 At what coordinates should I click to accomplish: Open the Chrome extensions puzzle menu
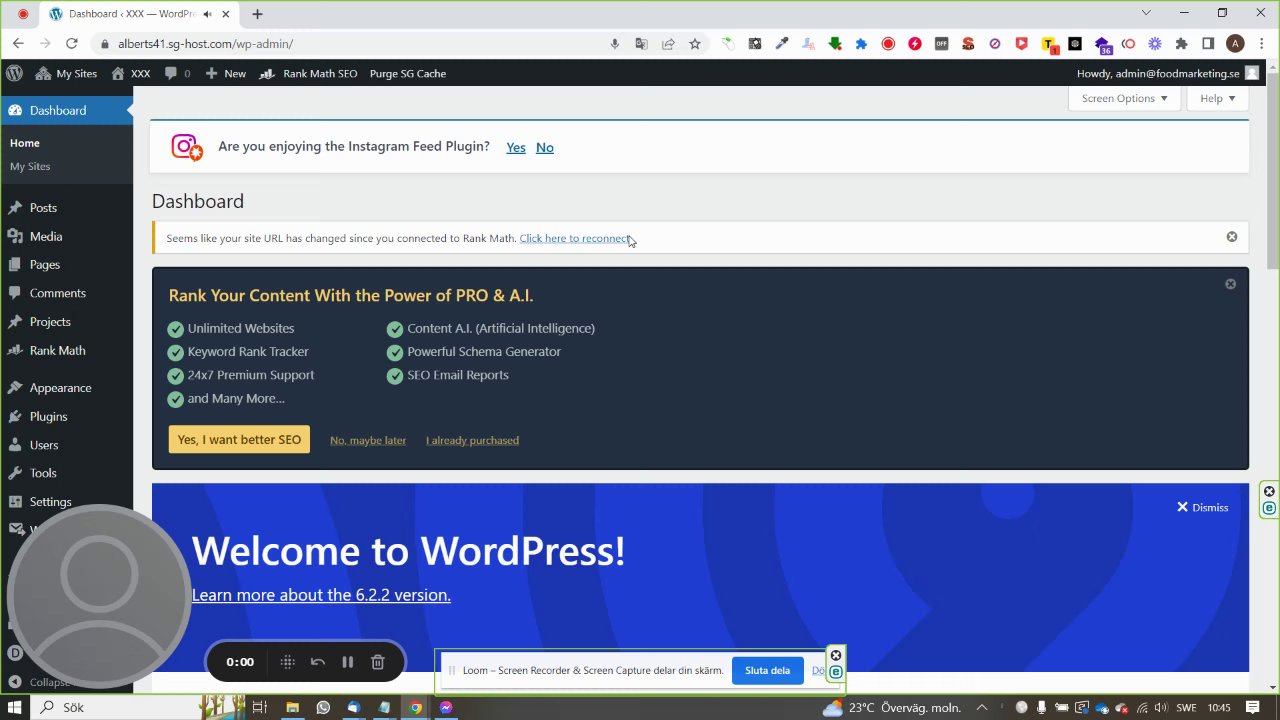pyautogui.click(x=1181, y=44)
